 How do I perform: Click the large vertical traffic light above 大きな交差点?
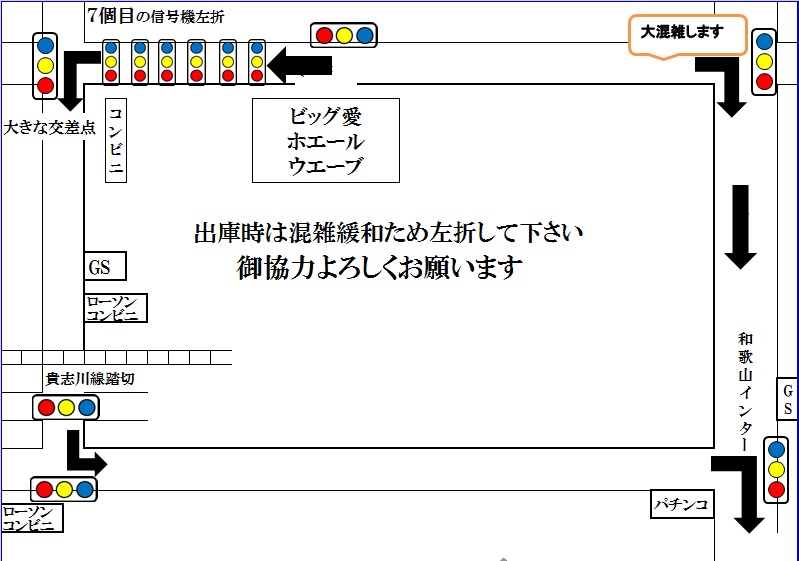(x=45, y=65)
